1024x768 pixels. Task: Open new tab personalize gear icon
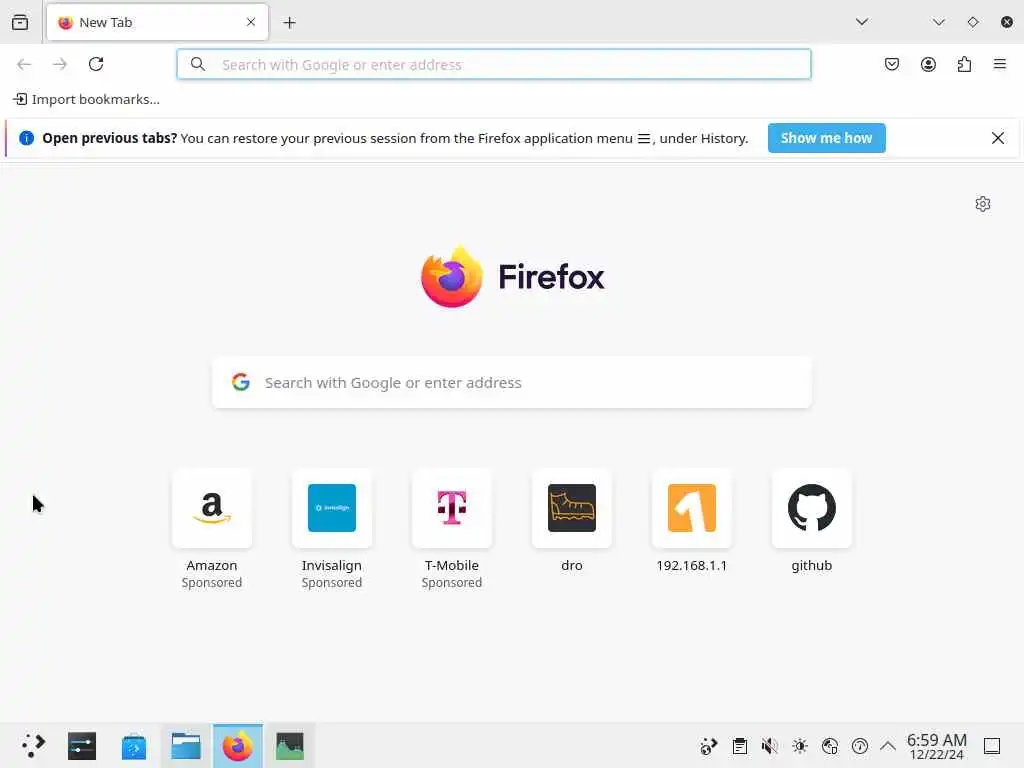(983, 204)
